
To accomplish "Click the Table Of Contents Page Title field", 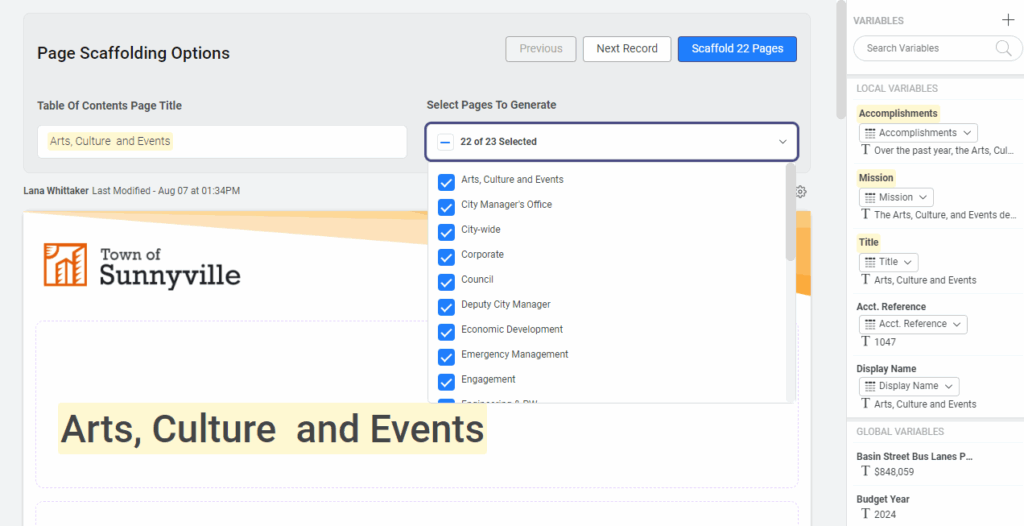I will coord(222,142).
